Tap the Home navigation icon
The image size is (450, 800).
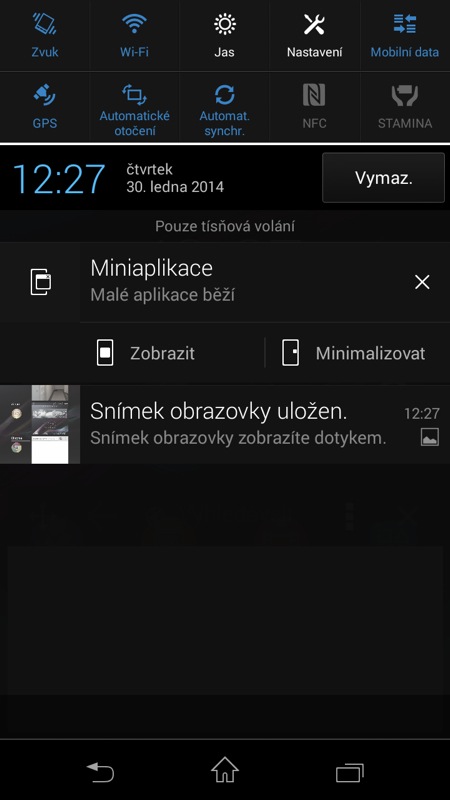pyautogui.click(x=225, y=770)
